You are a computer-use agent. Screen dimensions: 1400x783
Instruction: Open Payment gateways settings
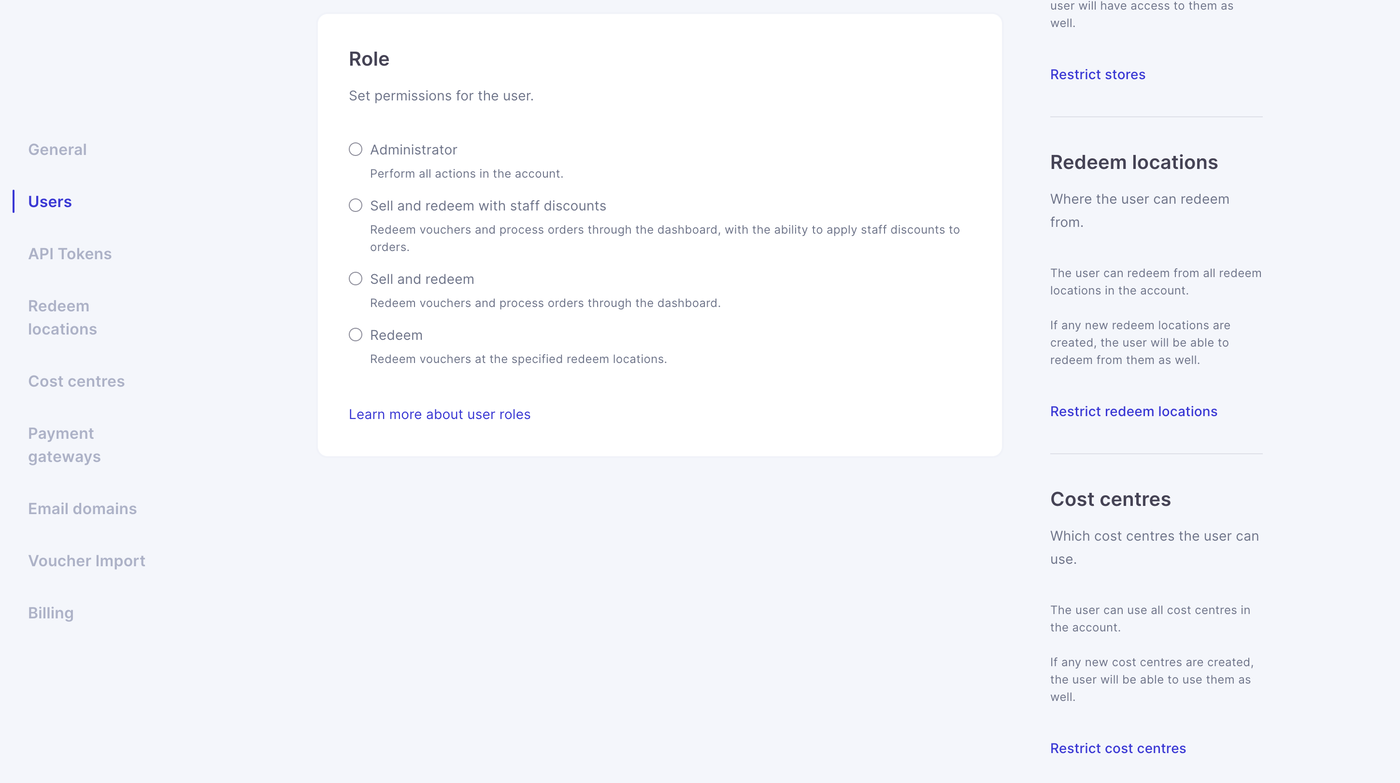tap(64, 445)
